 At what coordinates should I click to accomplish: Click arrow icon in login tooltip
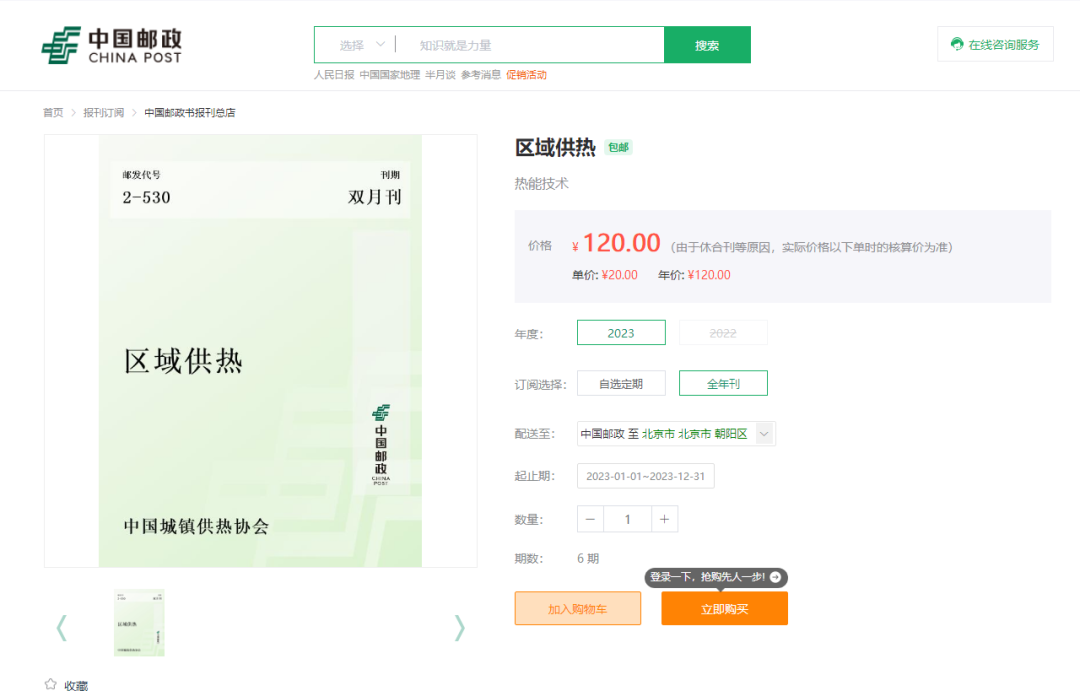775,577
